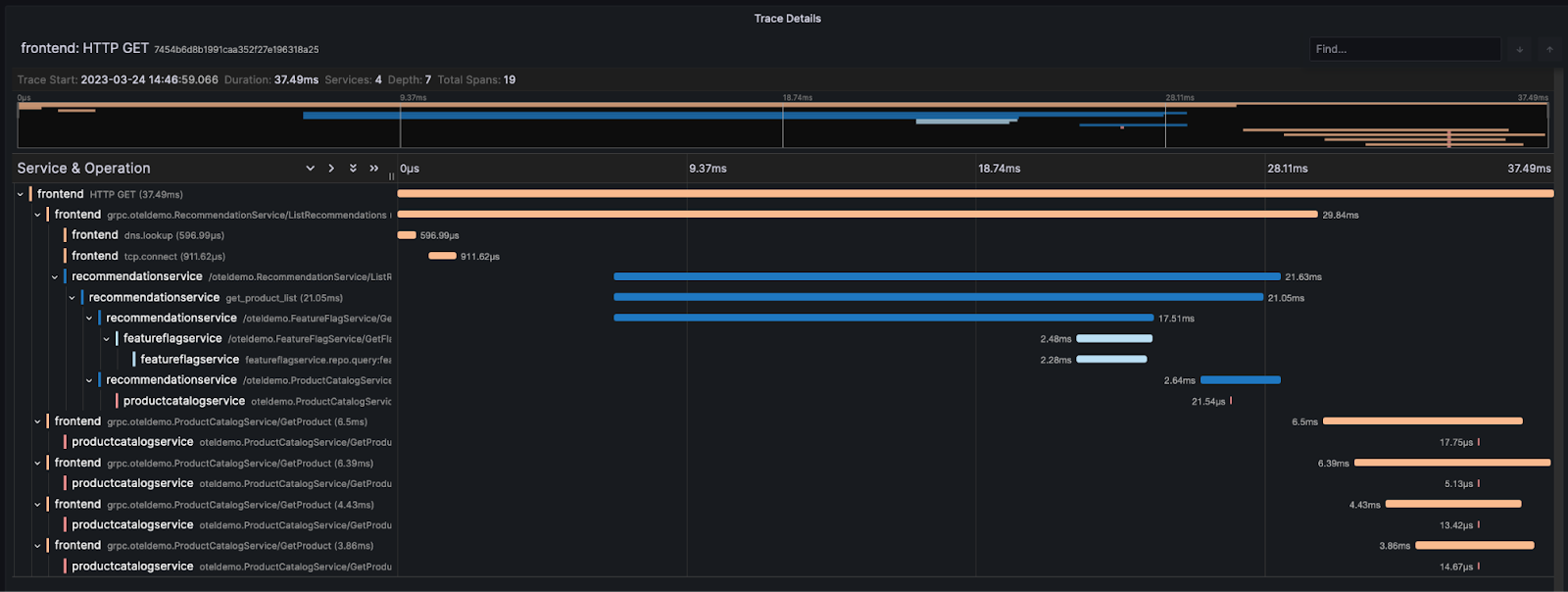The height and width of the screenshot is (592, 1568).
Task: Jump to previous search result arrow
Action: [x=1549, y=49]
